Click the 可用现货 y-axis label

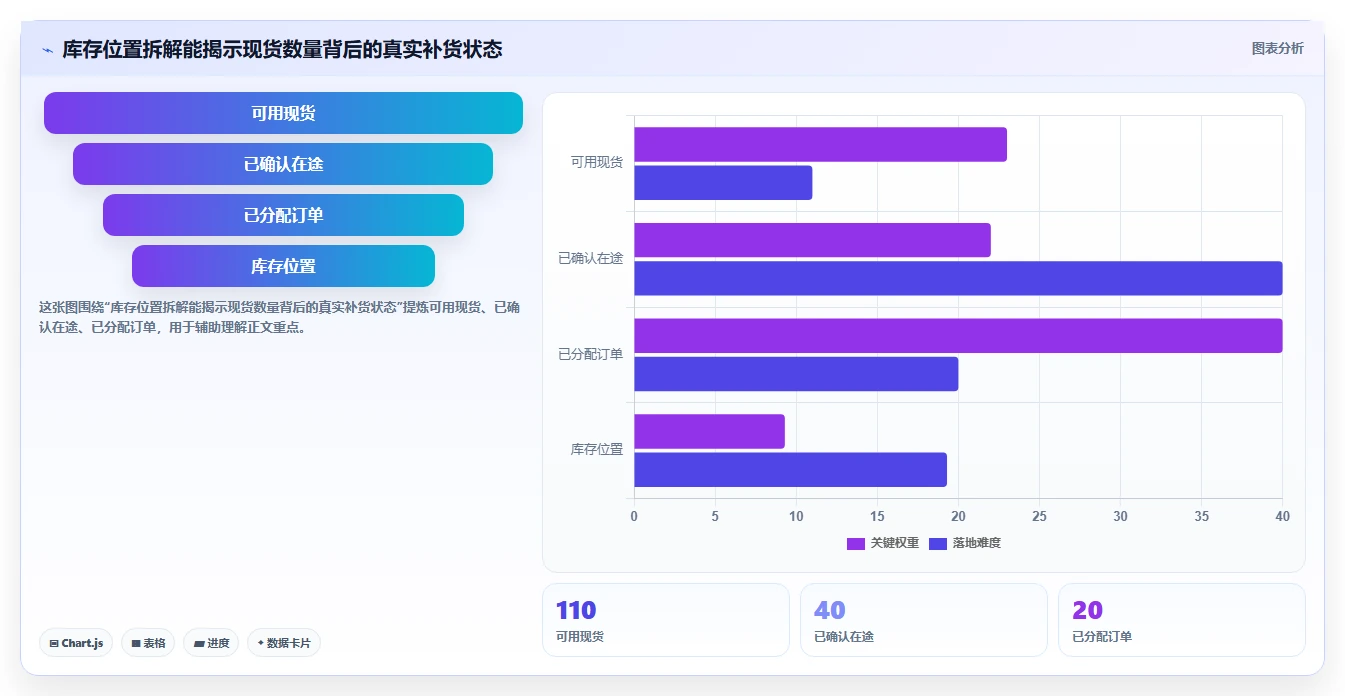[597, 162]
